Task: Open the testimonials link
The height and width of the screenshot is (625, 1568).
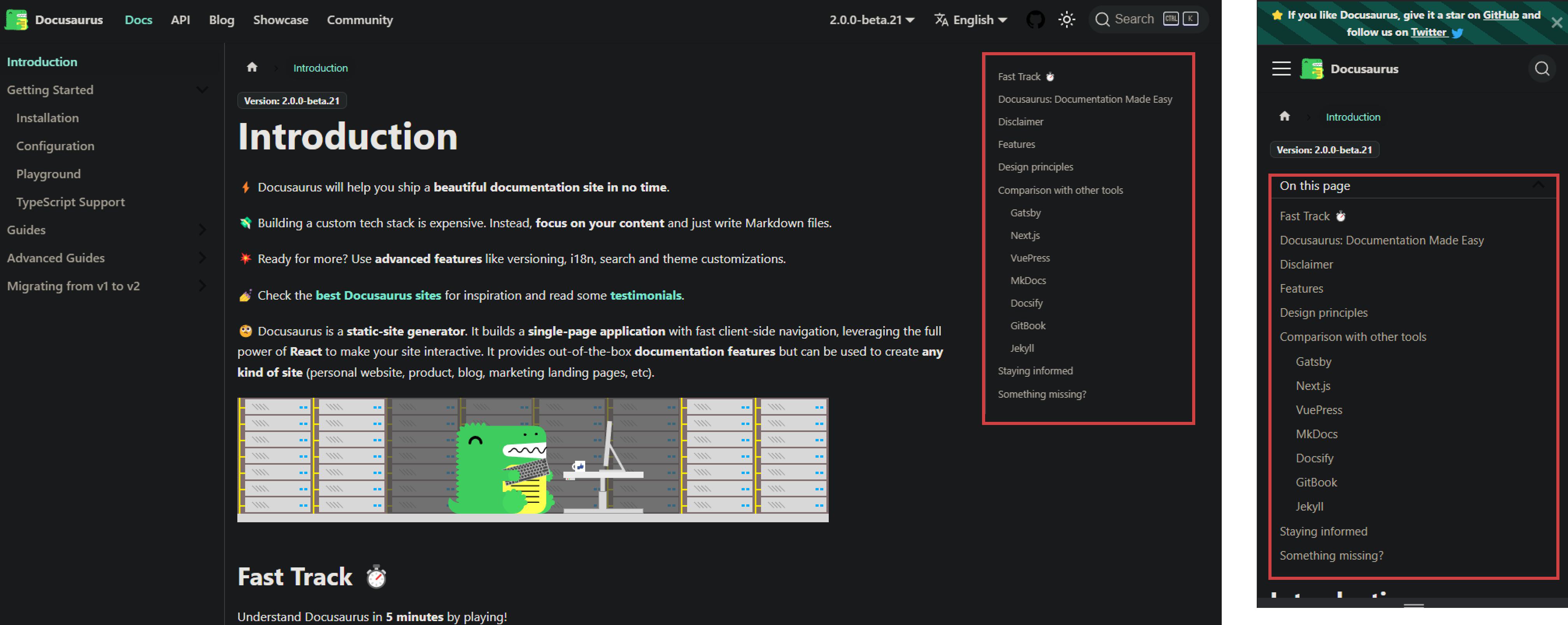Action: (x=645, y=295)
